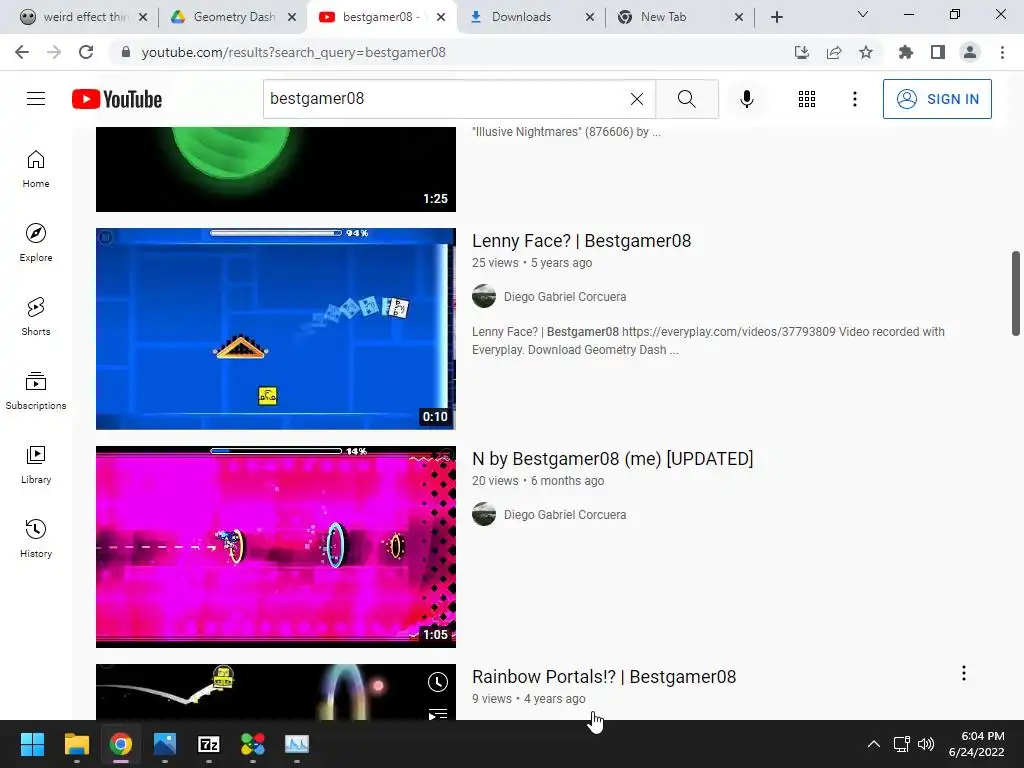The width and height of the screenshot is (1024, 768).
Task: Open File Explorer from taskbar
Action: pyautogui.click(x=76, y=744)
